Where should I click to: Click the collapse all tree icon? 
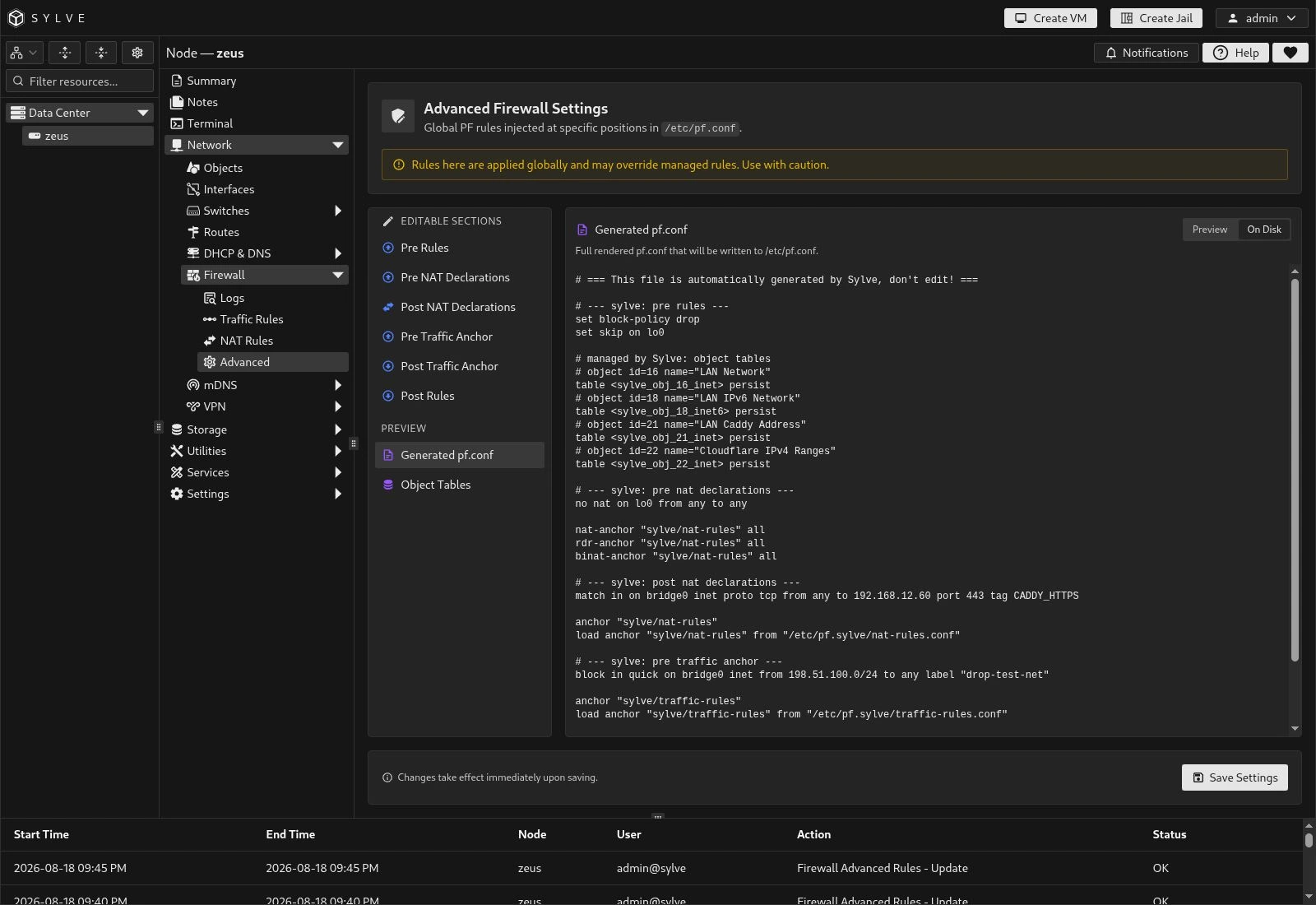[x=101, y=53]
